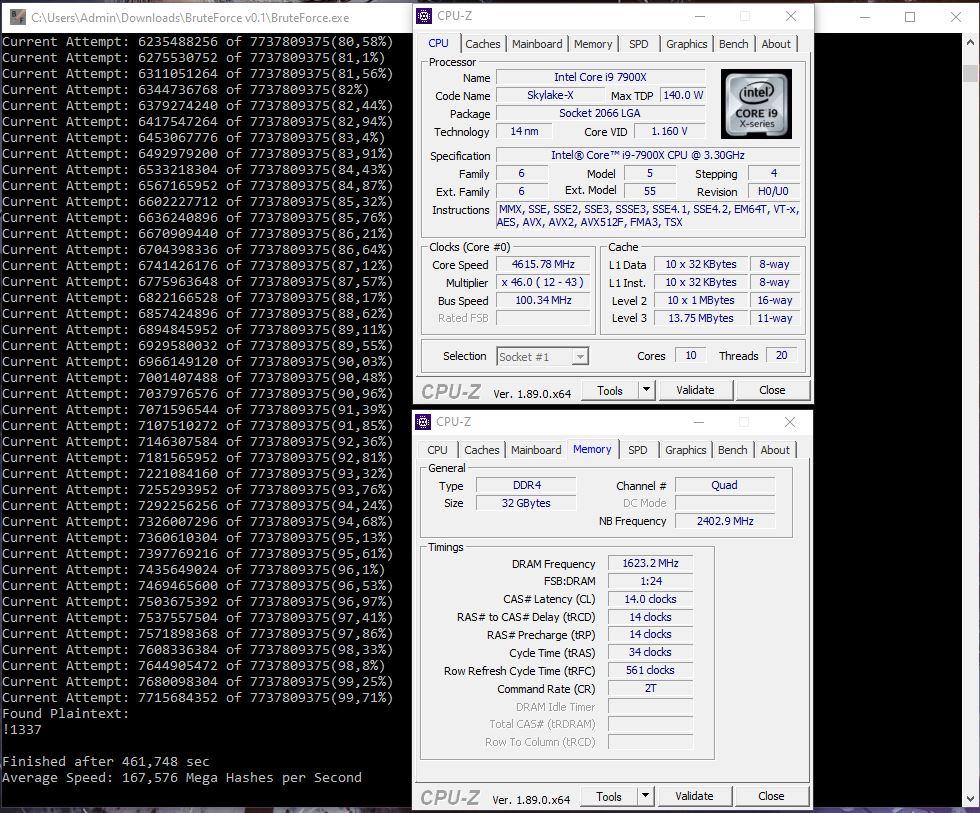Open Bench tab in lower CPU-Z window
This screenshot has width=980, height=813.
click(732, 450)
